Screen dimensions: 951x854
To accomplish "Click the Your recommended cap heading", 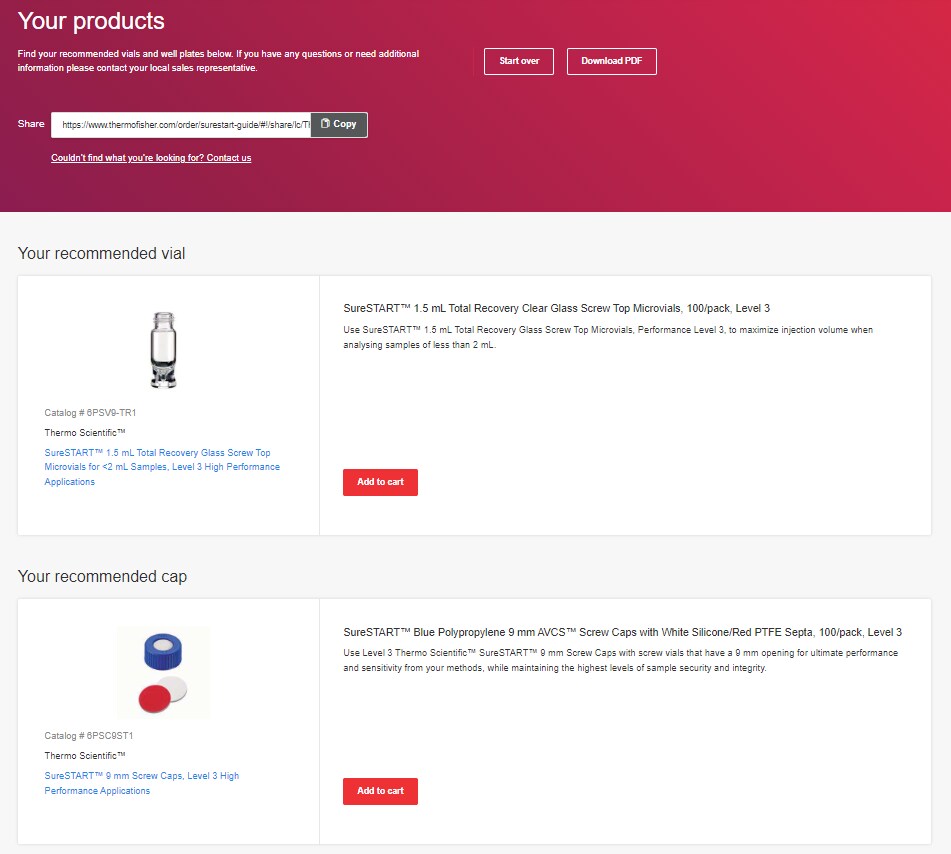I will (102, 576).
